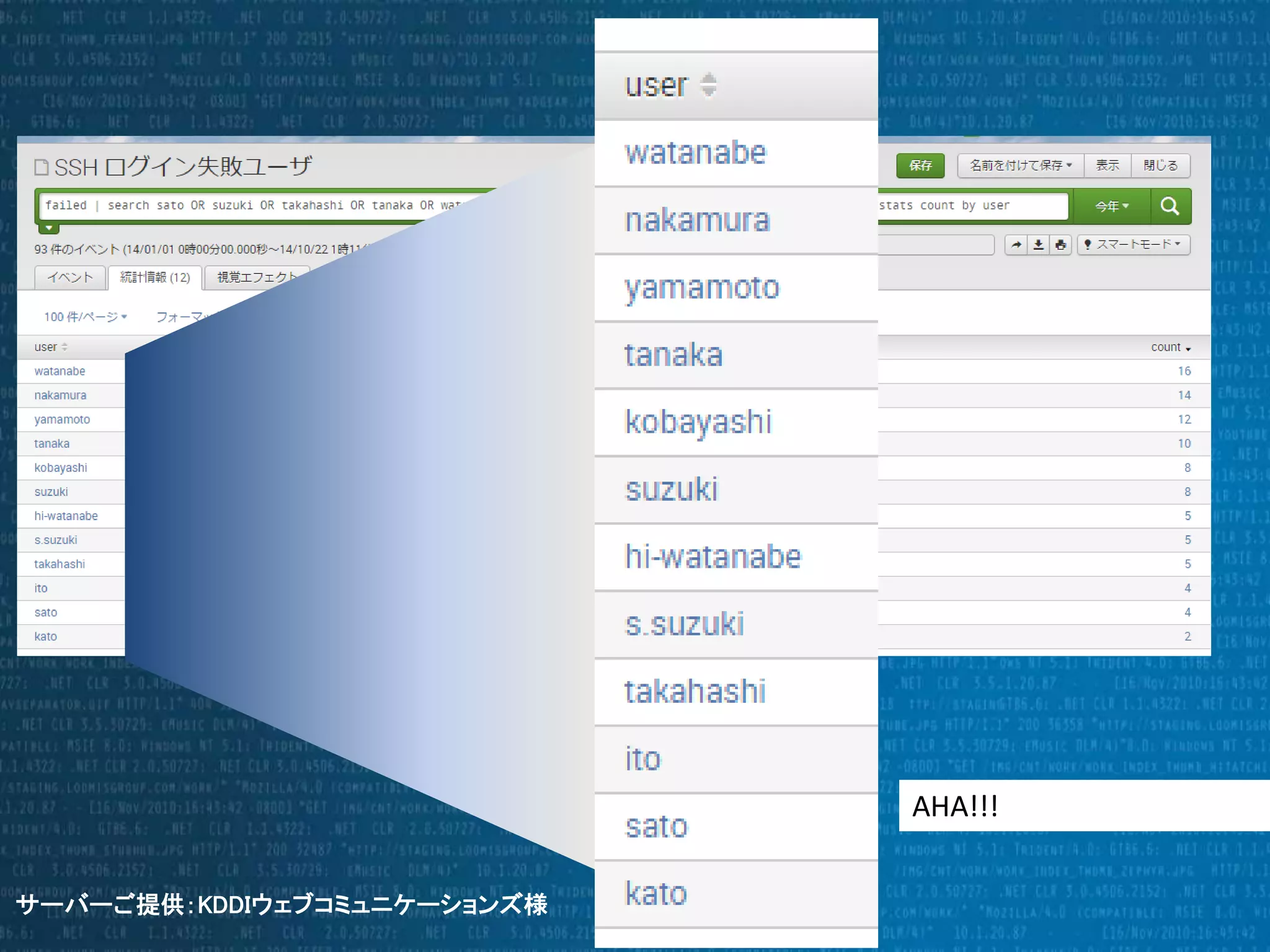Click kobayashi in the small results table
1270x952 pixels.
(x=61, y=468)
